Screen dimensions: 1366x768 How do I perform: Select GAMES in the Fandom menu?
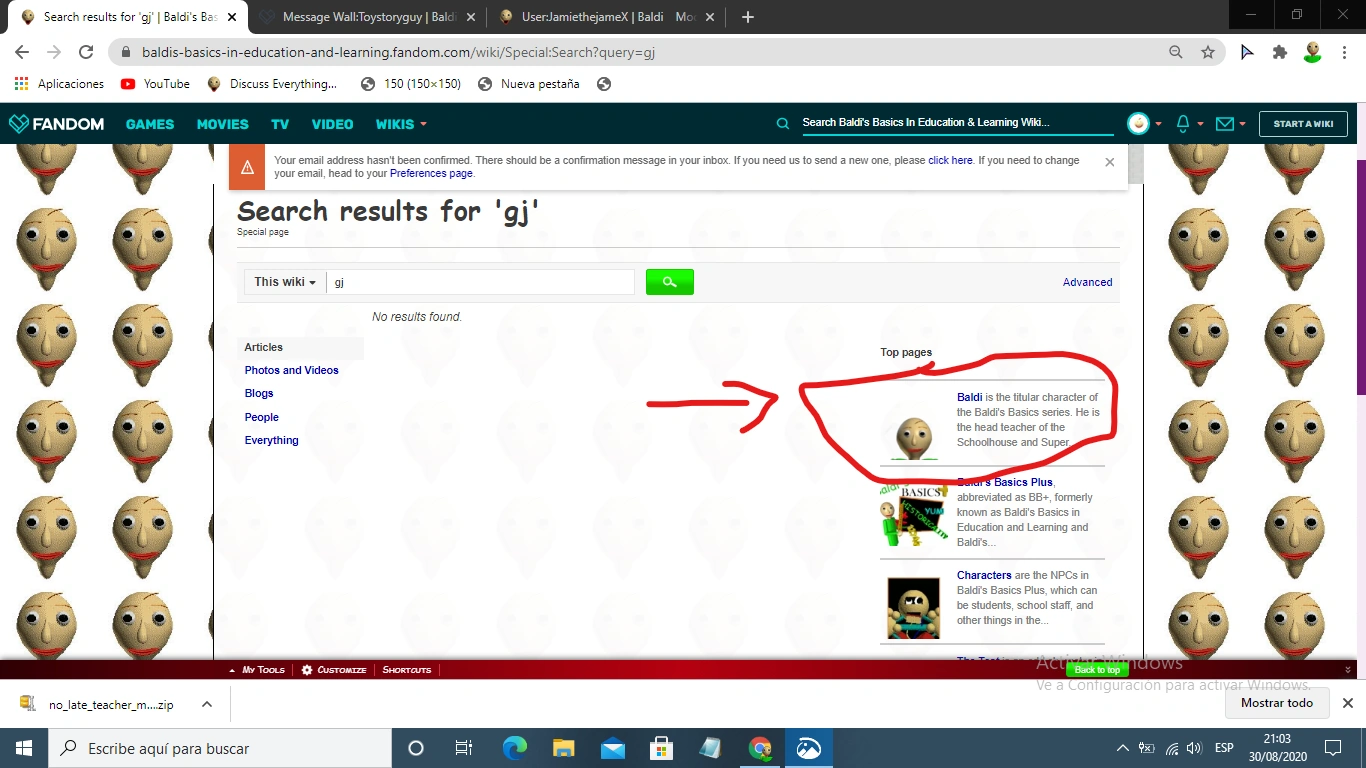point(149,124)
